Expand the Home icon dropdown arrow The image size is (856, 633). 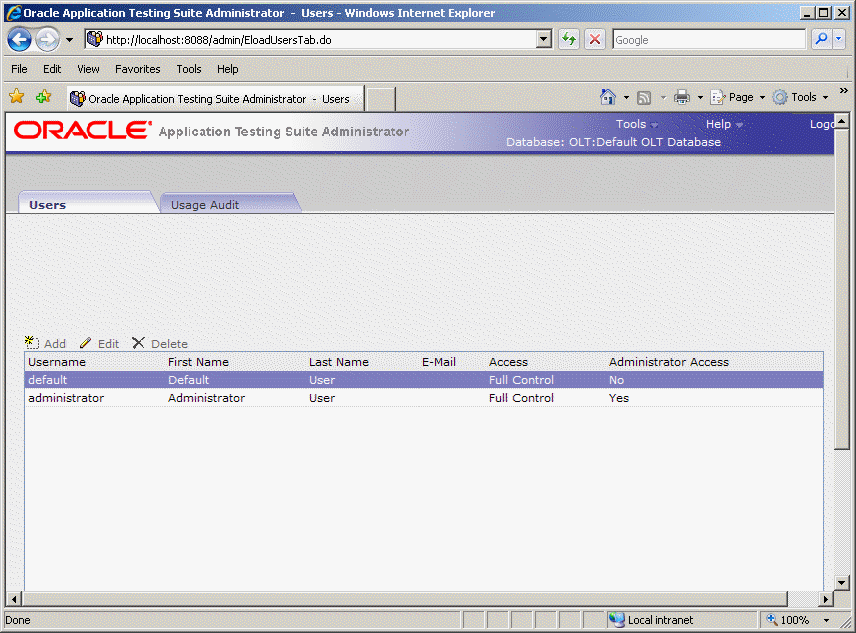(x=626, y=98)
